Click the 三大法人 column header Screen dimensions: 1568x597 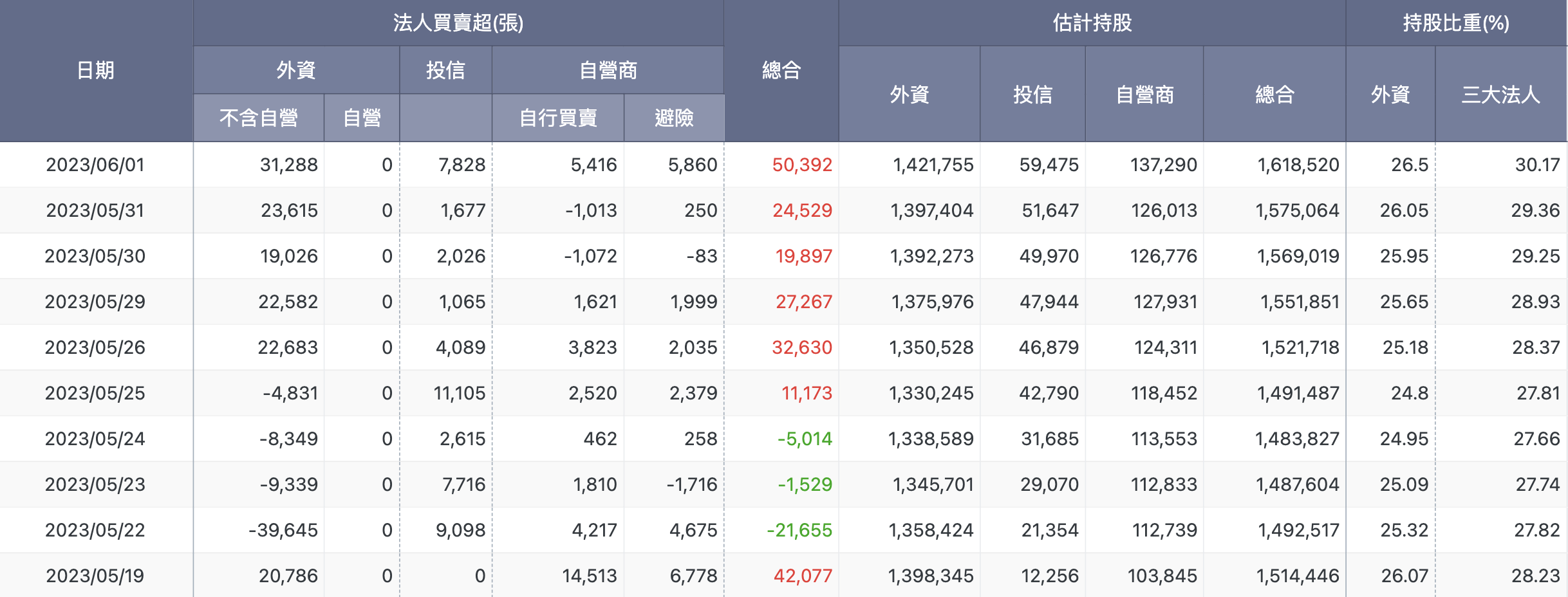click(x=1500, y=95)
